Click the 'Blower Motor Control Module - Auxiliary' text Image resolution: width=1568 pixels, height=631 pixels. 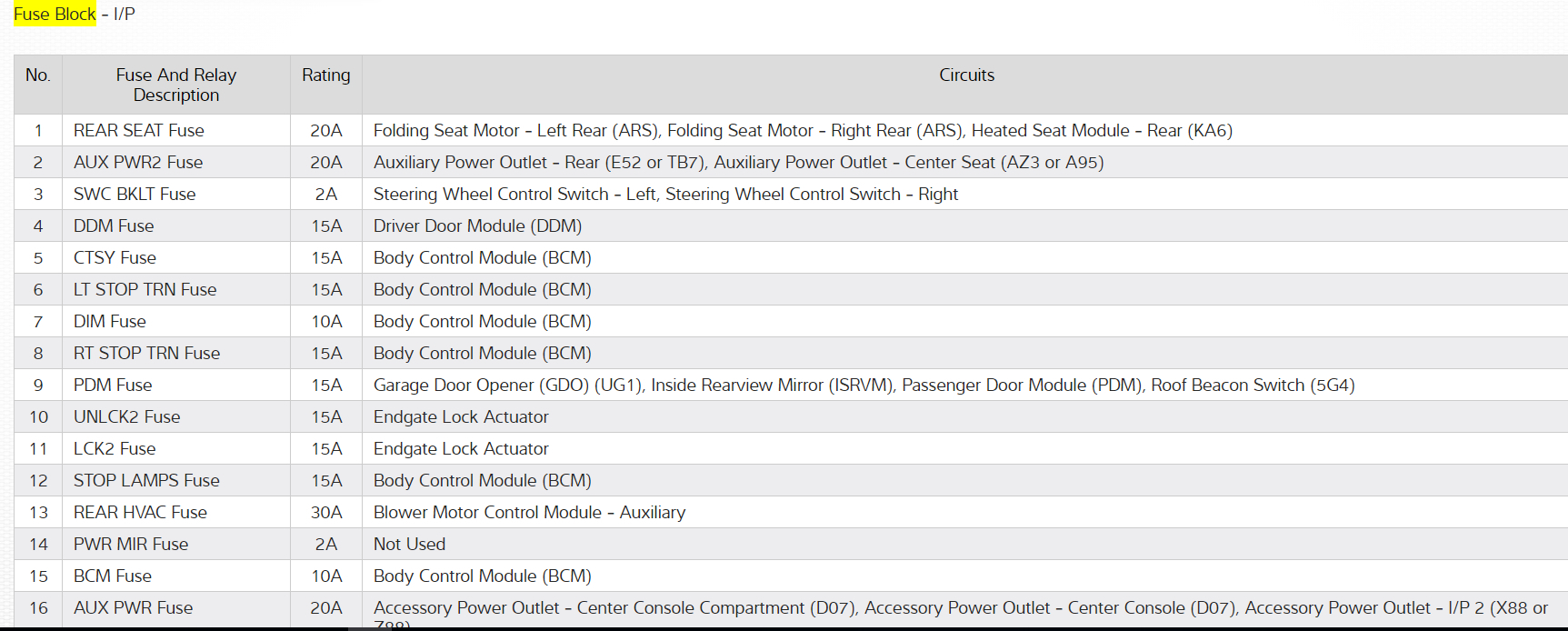[x=529, y=512]
